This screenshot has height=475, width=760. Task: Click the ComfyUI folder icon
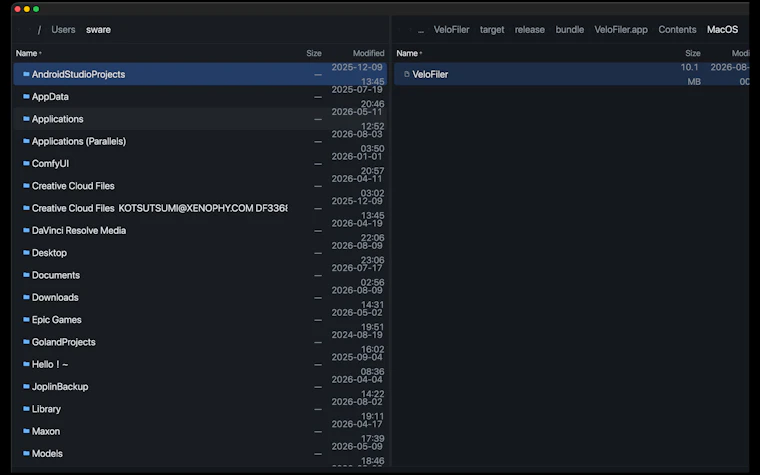pyautogui.click(x=26, y=163)
